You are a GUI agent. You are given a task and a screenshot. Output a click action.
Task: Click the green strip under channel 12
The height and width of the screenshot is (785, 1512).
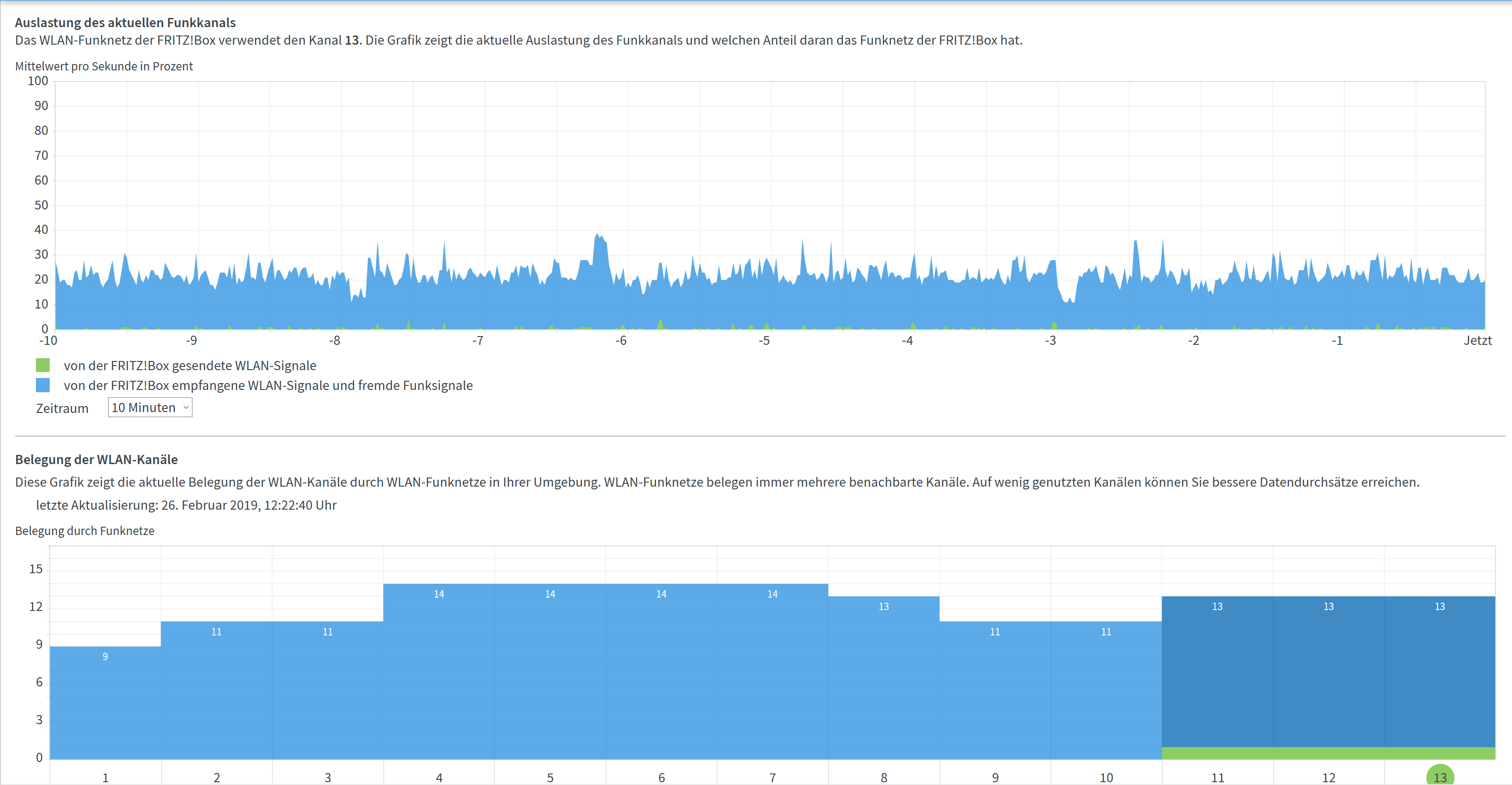pos(1328,753)
